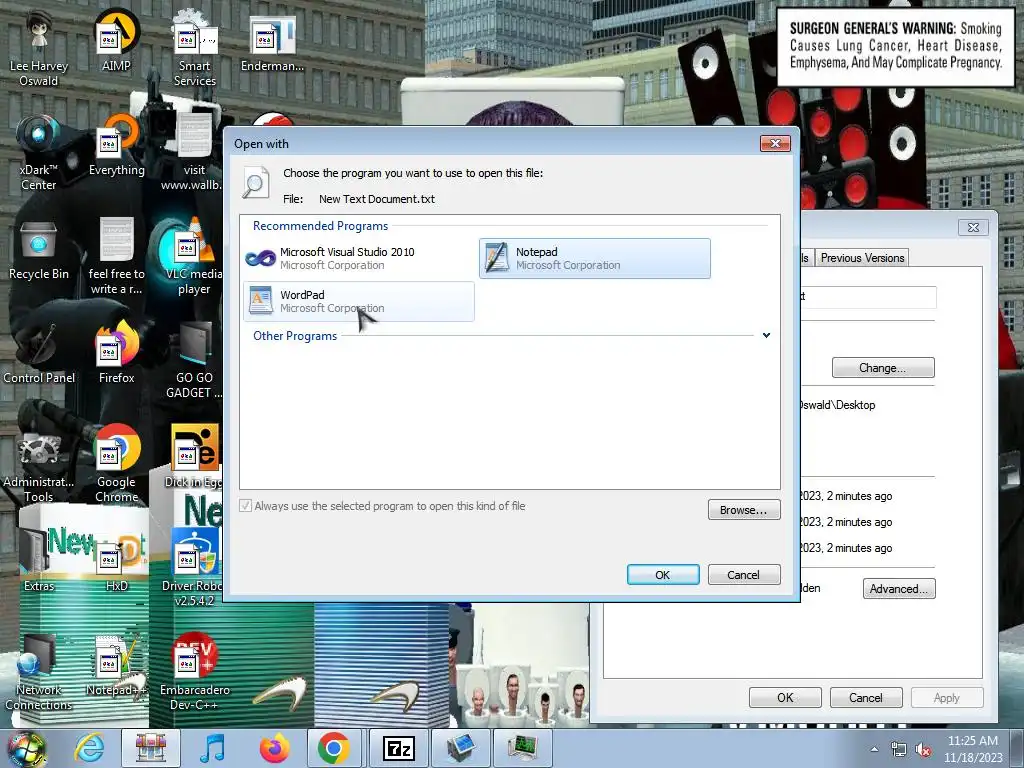The image size is (1024, 768).
Task: Select WordPad as the program
Action: point(359,301)
